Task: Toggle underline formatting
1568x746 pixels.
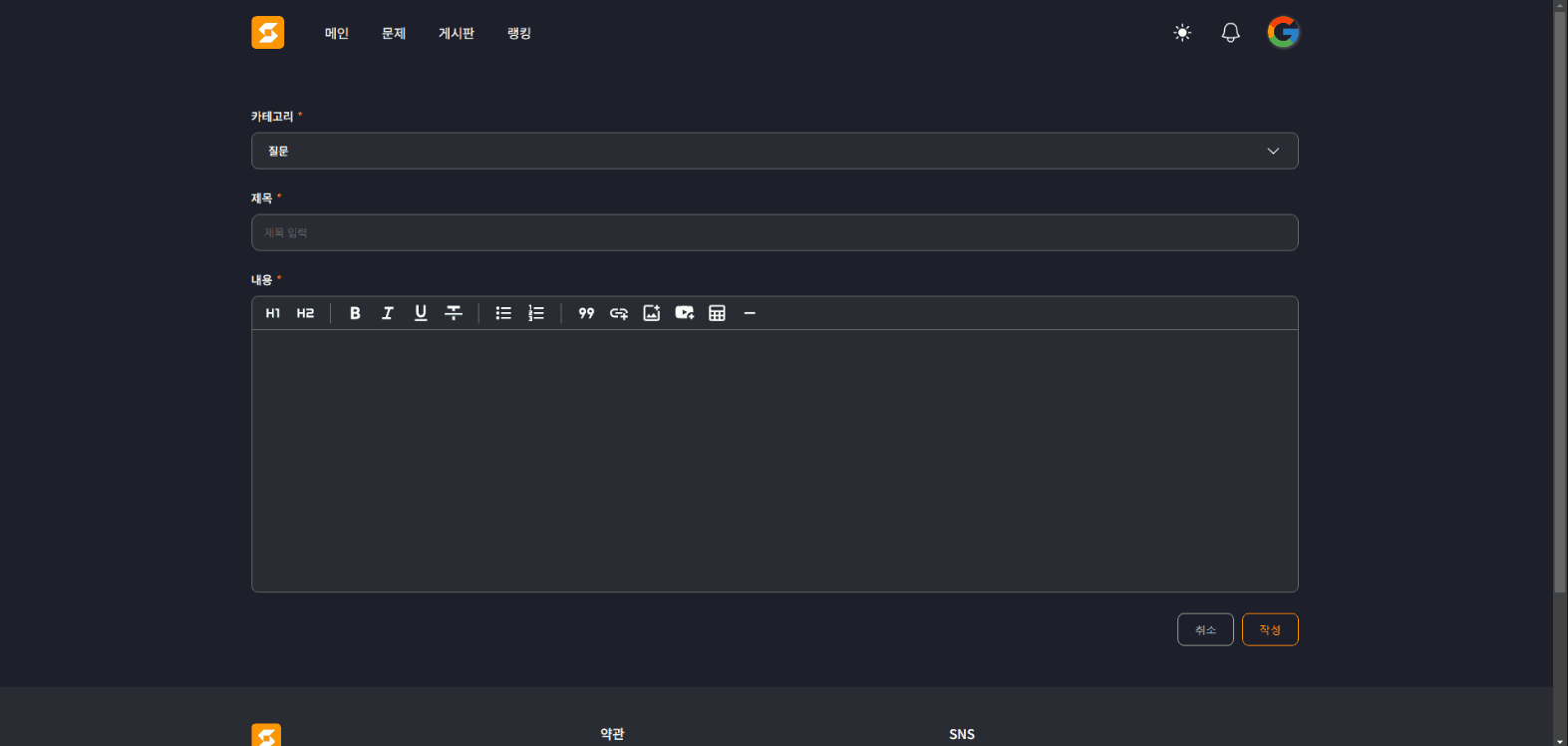Action: [421, 313]
